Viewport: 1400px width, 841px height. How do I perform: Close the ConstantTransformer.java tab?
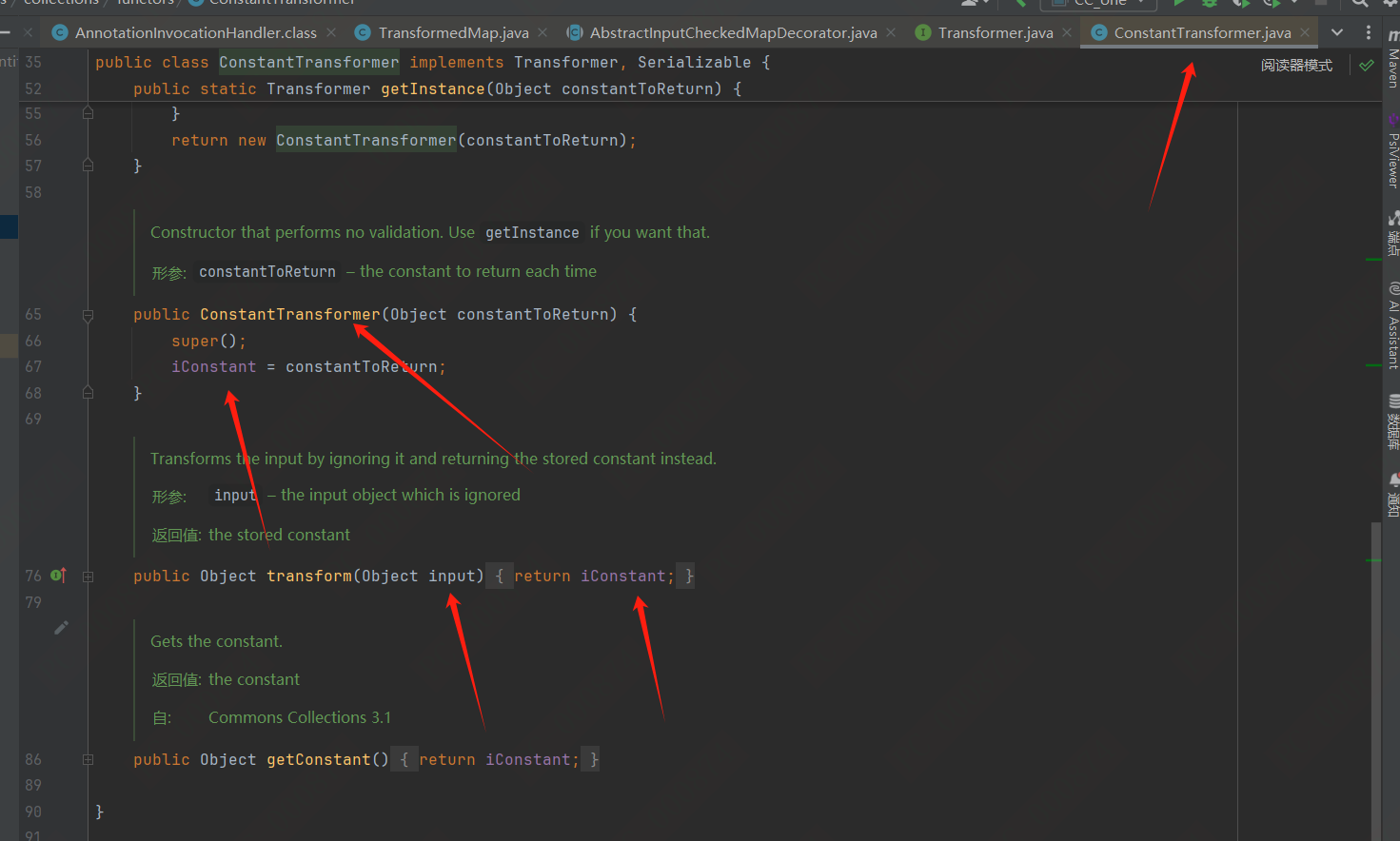click(x=1305, y=32)
